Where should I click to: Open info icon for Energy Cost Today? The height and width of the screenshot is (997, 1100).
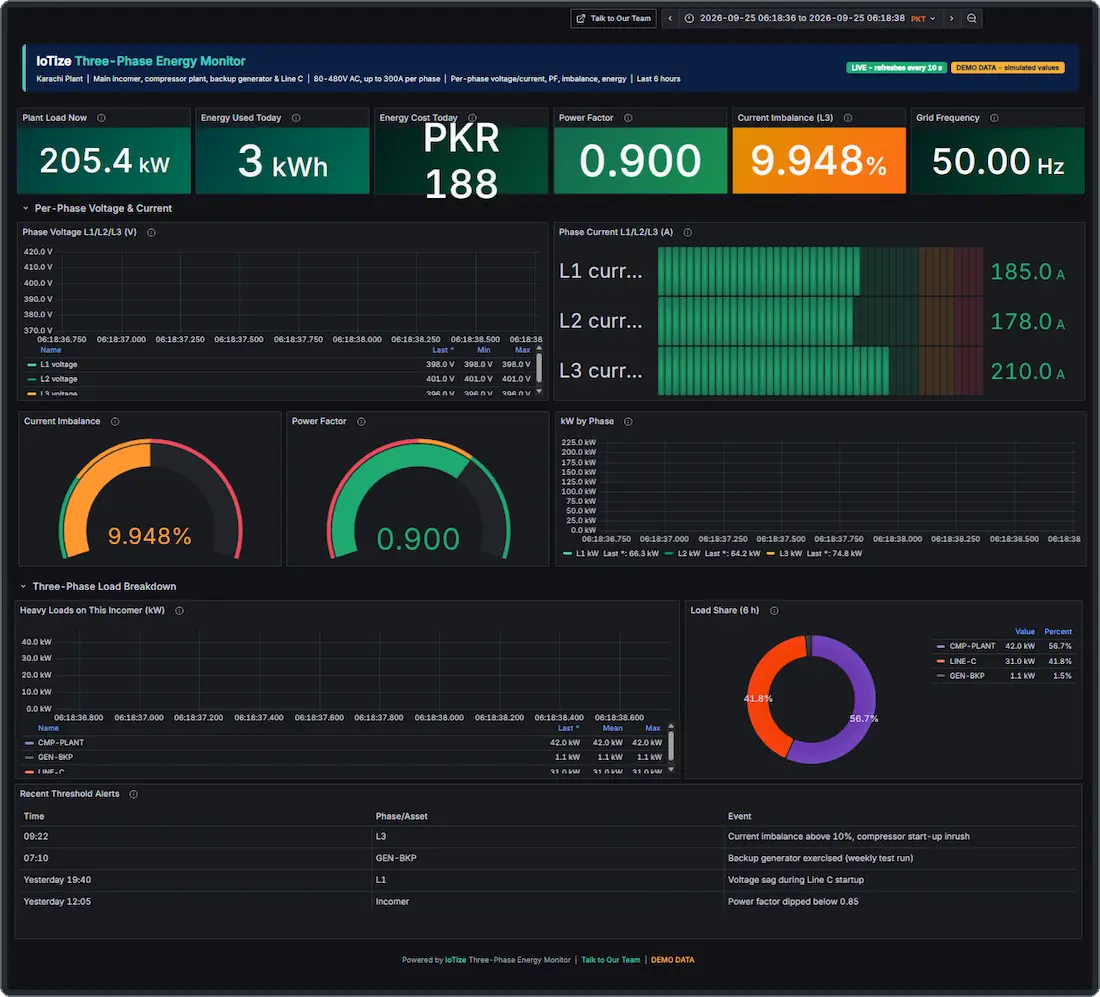pos(472,118)
